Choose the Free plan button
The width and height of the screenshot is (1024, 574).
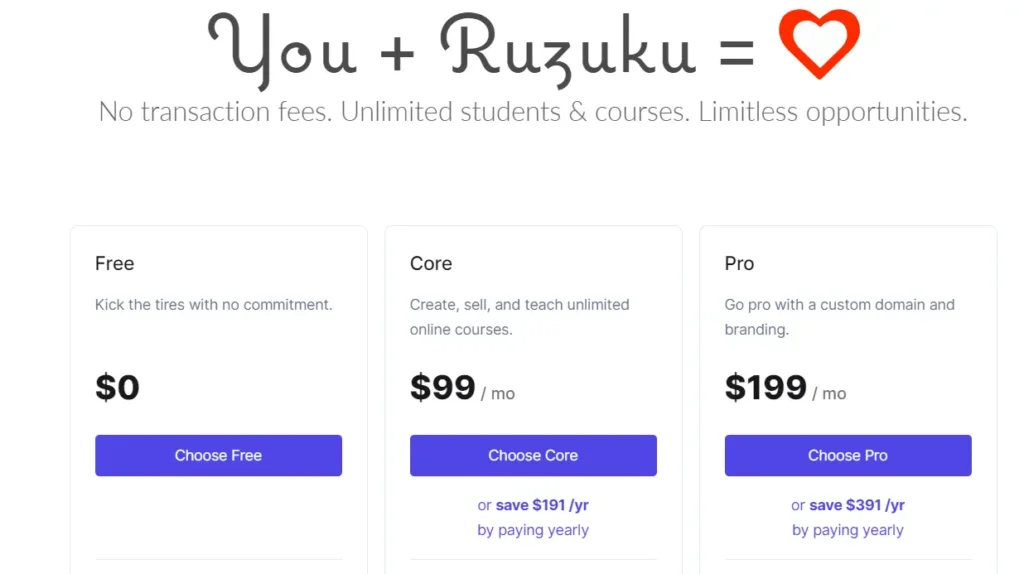[218, 455]
